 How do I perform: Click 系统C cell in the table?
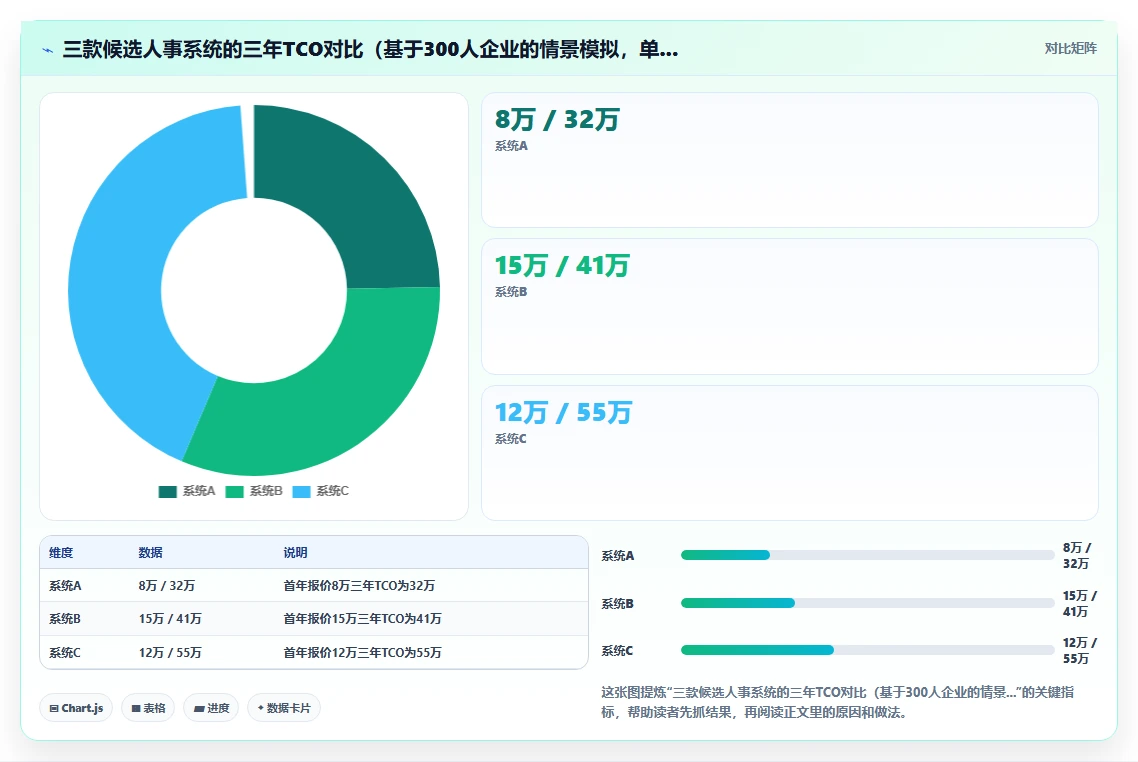65,652
